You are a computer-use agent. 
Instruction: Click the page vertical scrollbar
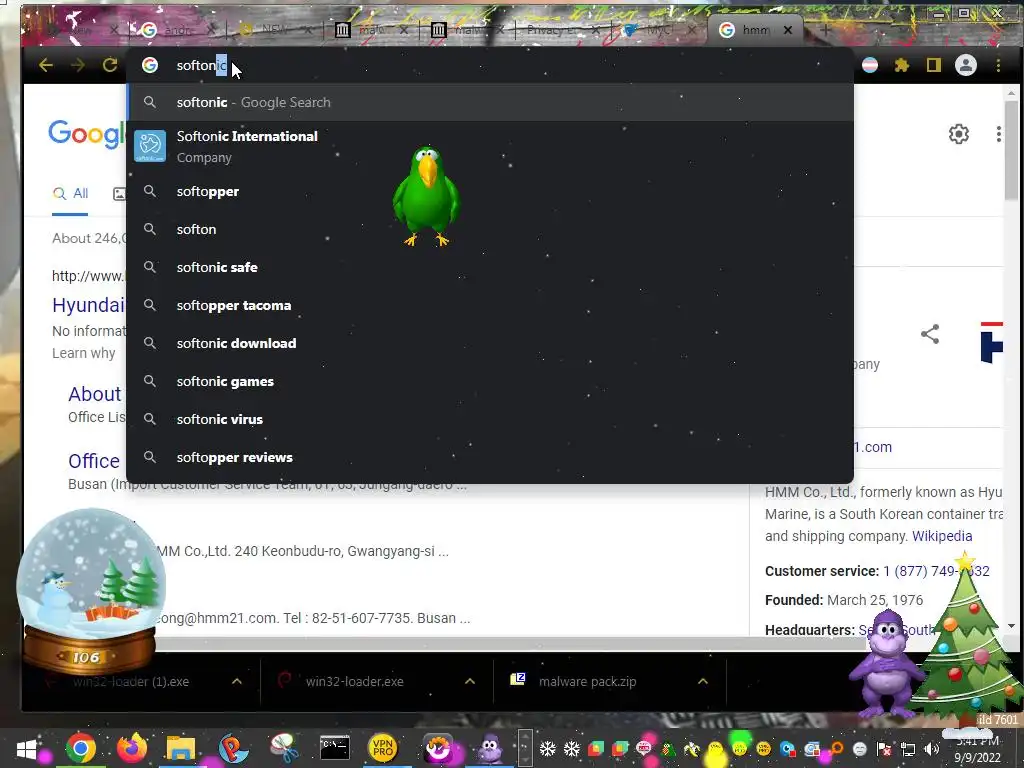tap(1011, 149)
